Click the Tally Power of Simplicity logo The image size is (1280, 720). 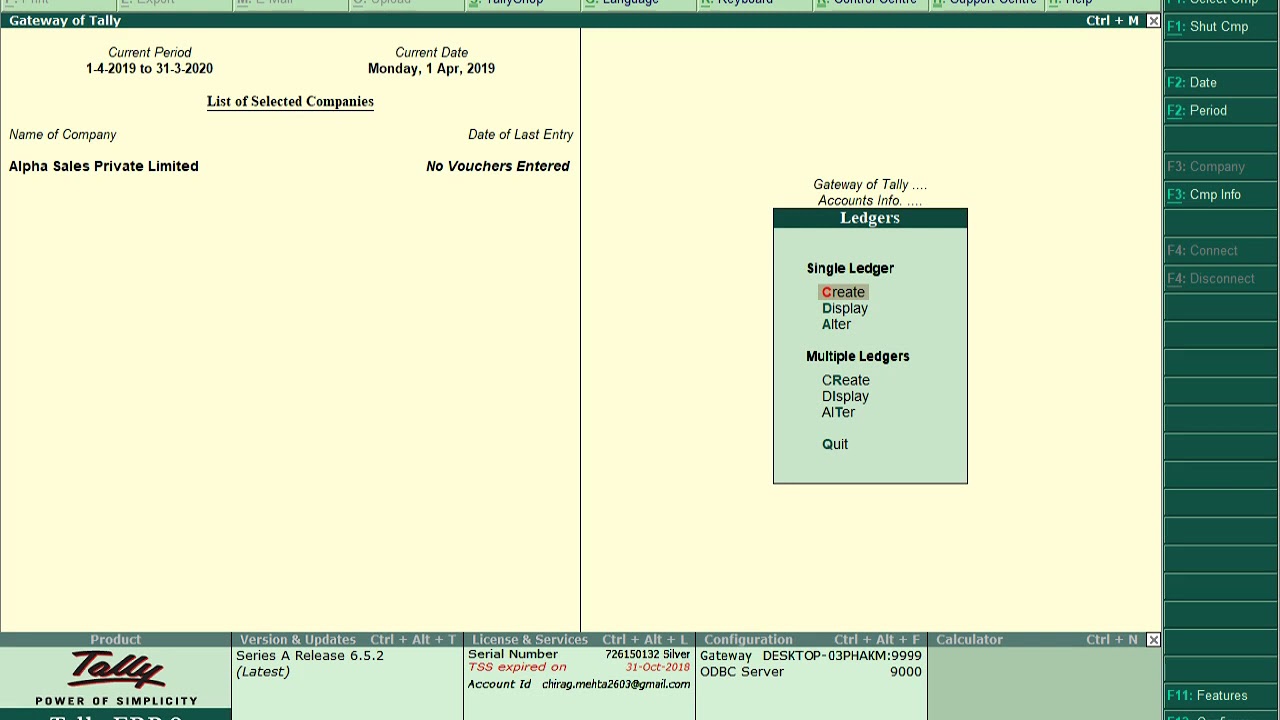coord(116,679)
